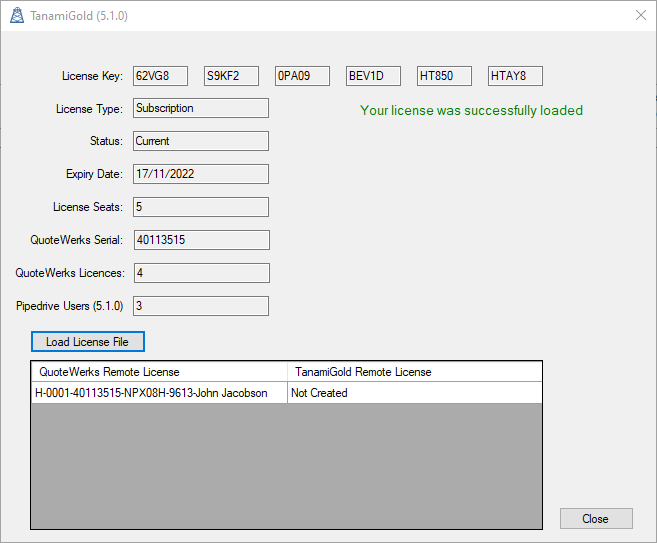This screenshot has width=657, height=543.
Task: Select the license key field S9KF2
Action: click(231, 76)
